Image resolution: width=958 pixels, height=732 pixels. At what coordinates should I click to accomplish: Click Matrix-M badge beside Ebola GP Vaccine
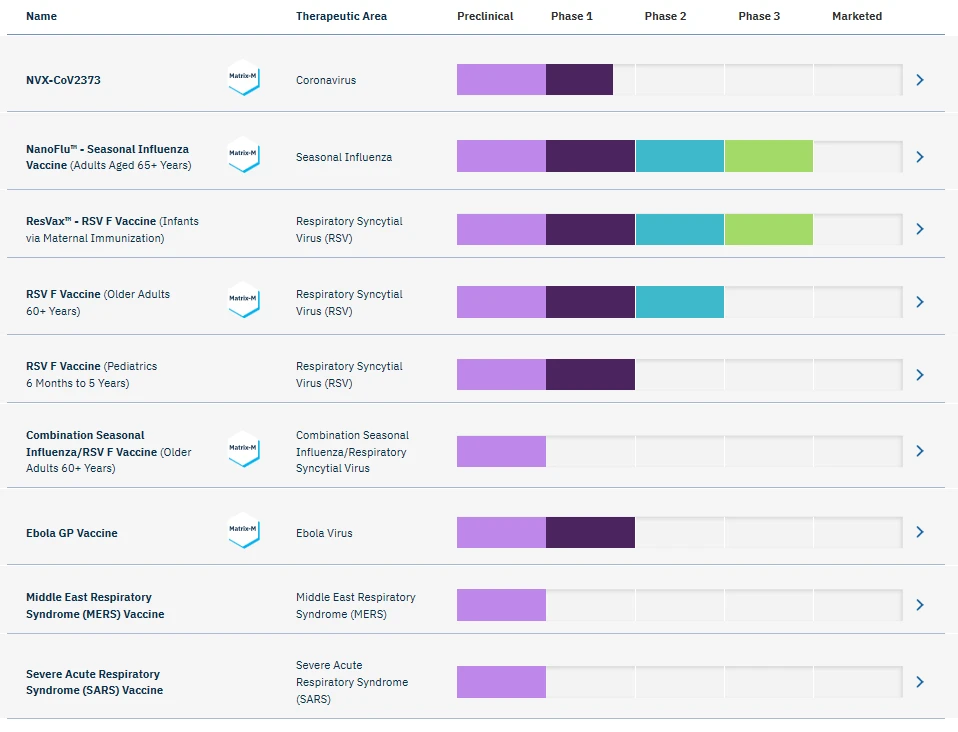tap(244, 531)
